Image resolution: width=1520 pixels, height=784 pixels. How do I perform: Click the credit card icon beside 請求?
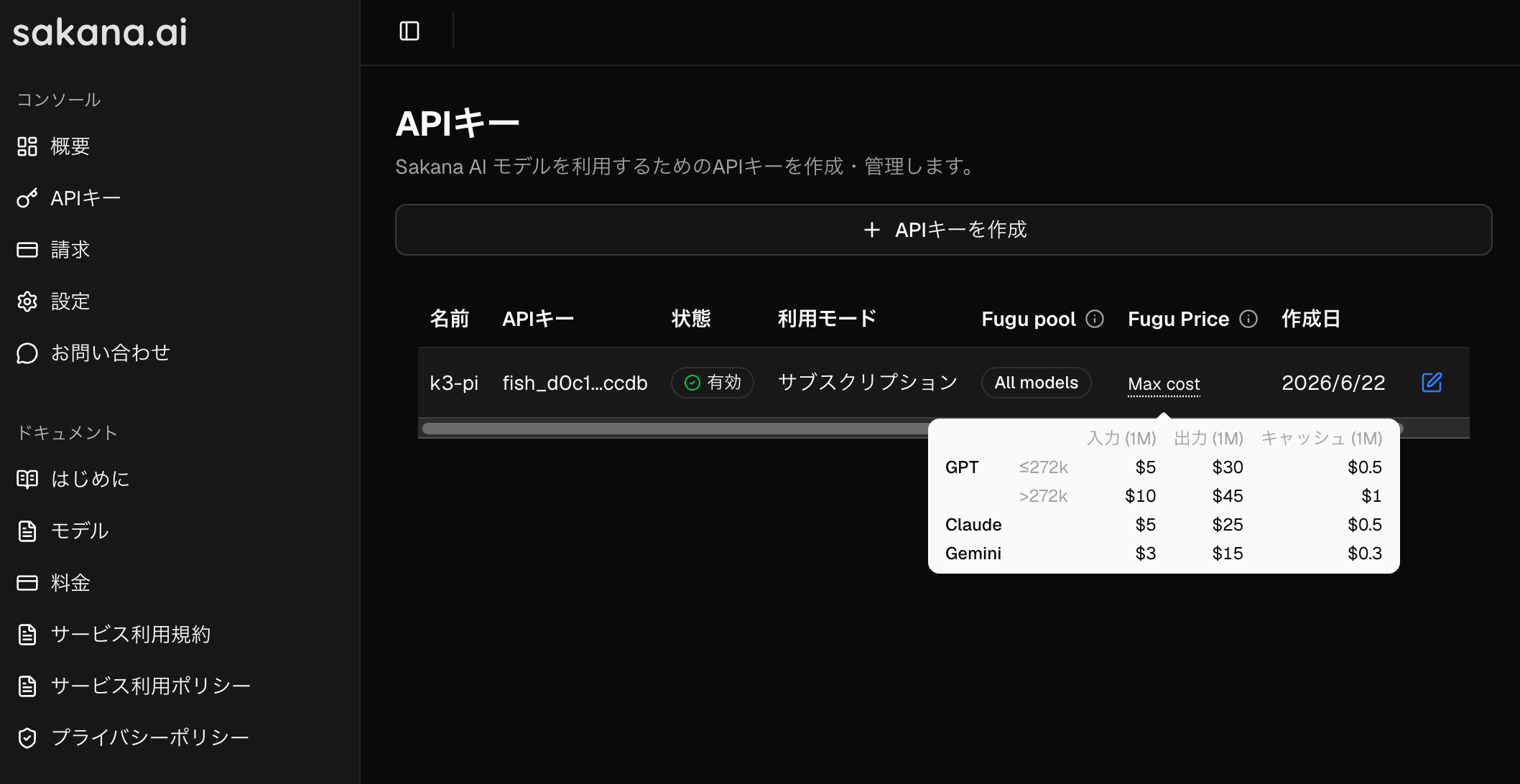point(27,250)
